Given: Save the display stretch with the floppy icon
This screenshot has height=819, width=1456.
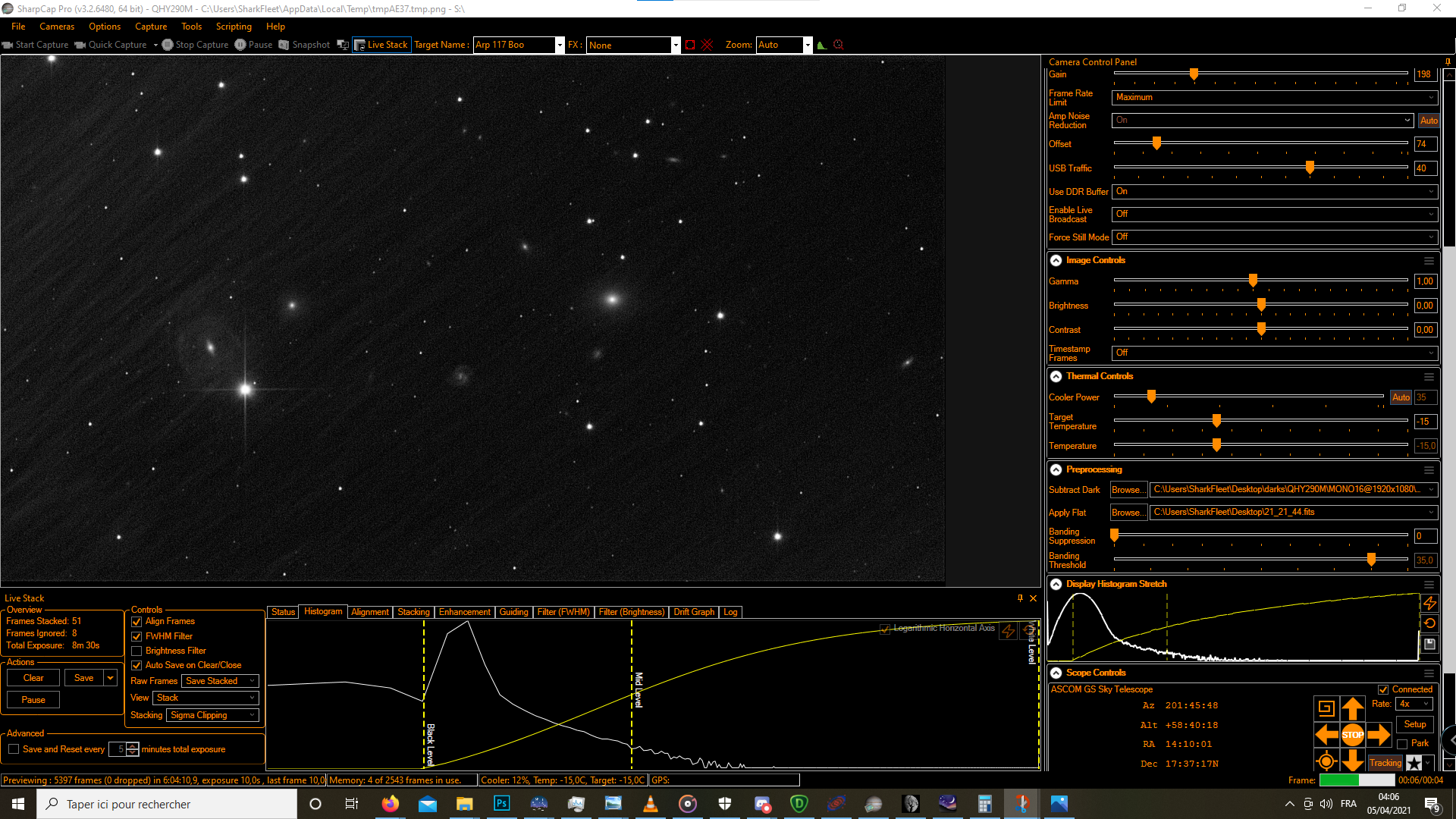Looking at the screenshot, I should click(1429, 644).
